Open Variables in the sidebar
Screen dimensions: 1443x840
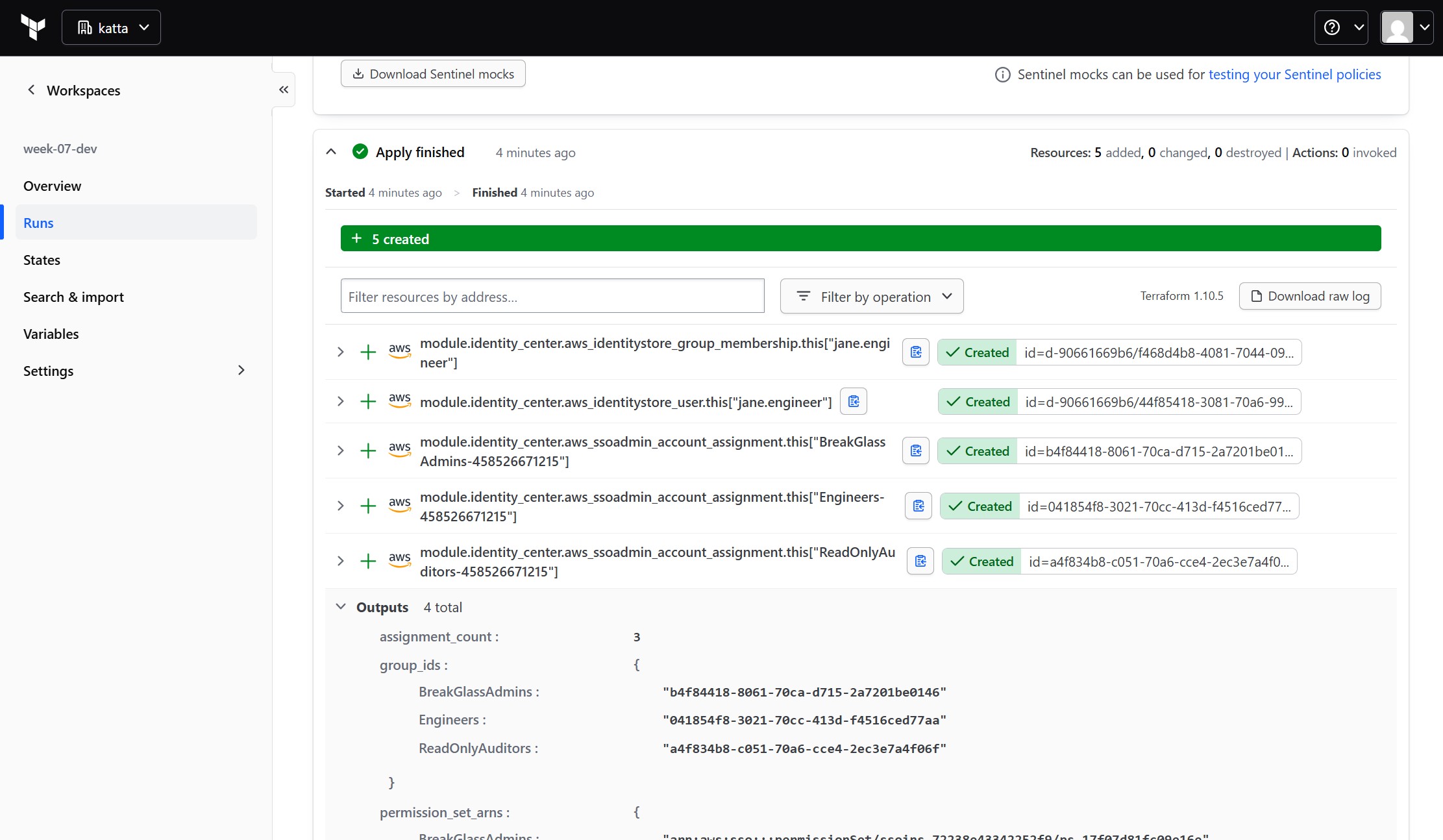click(136, 334)
